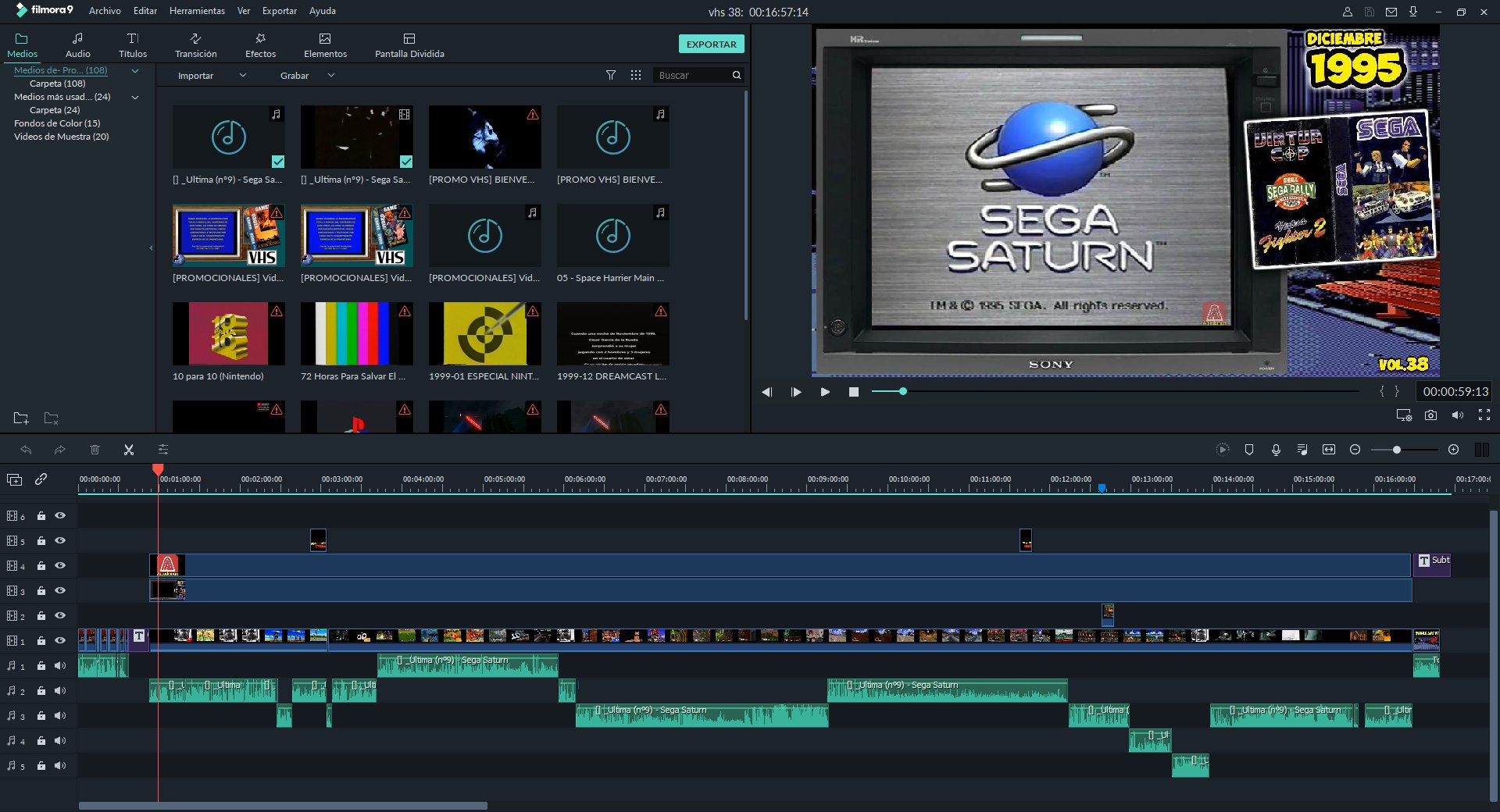This screenshot has width=1500, height=812.
Task: Delete media folder icon
Action: 51,418
